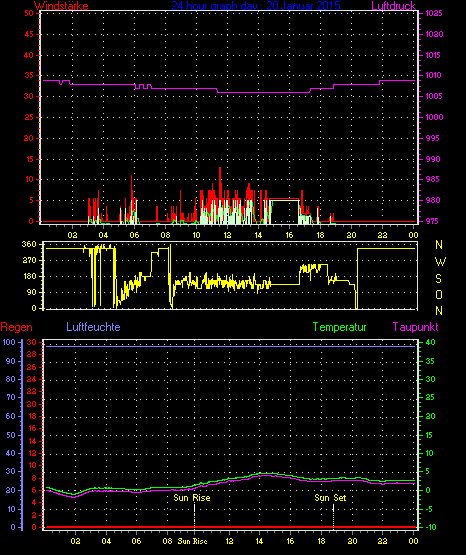
Task: Select the sunrise marker line in the temperature chart
Action: click(194, 516)
